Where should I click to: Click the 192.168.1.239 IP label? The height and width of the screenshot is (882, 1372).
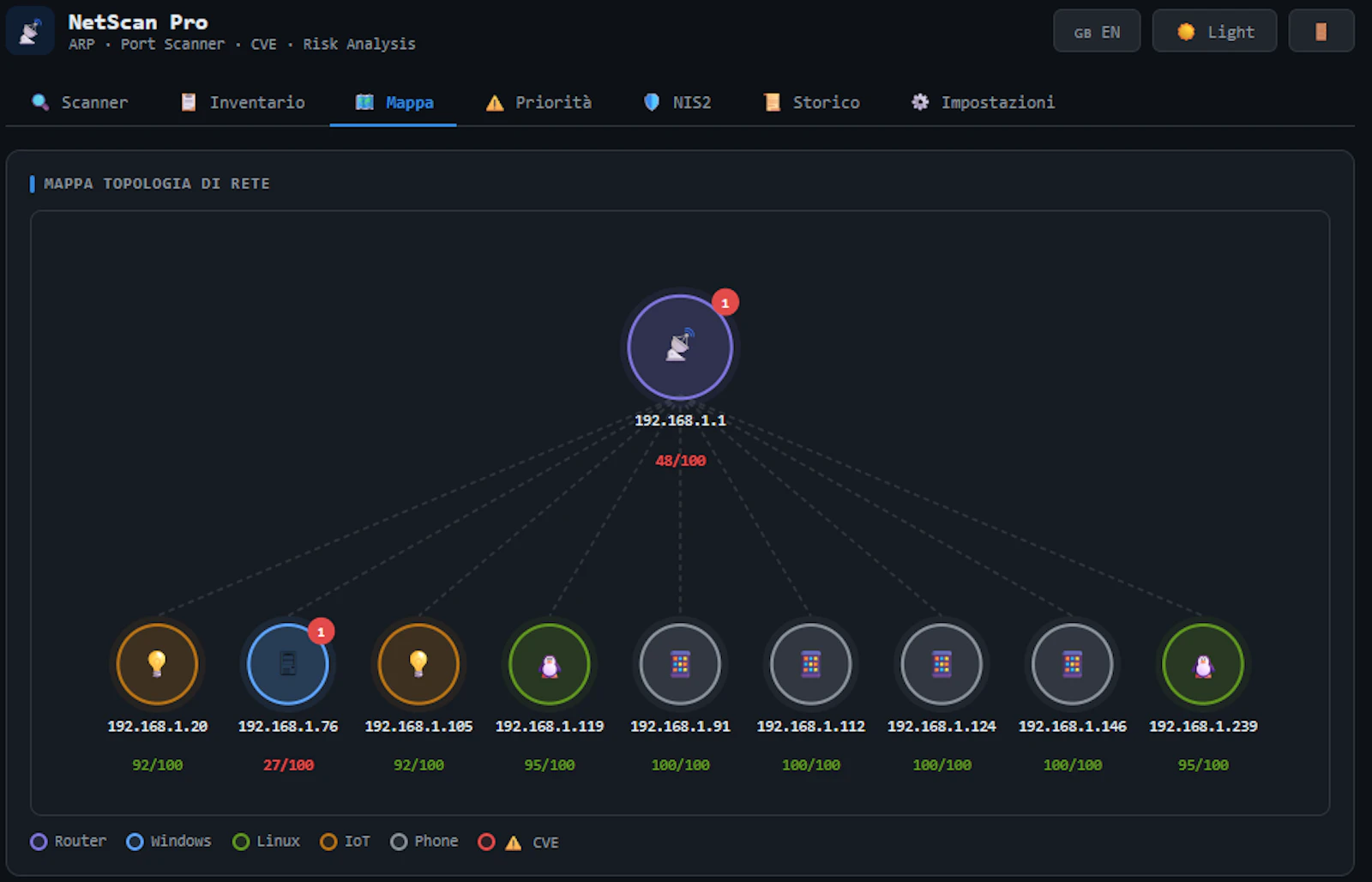1203,726
